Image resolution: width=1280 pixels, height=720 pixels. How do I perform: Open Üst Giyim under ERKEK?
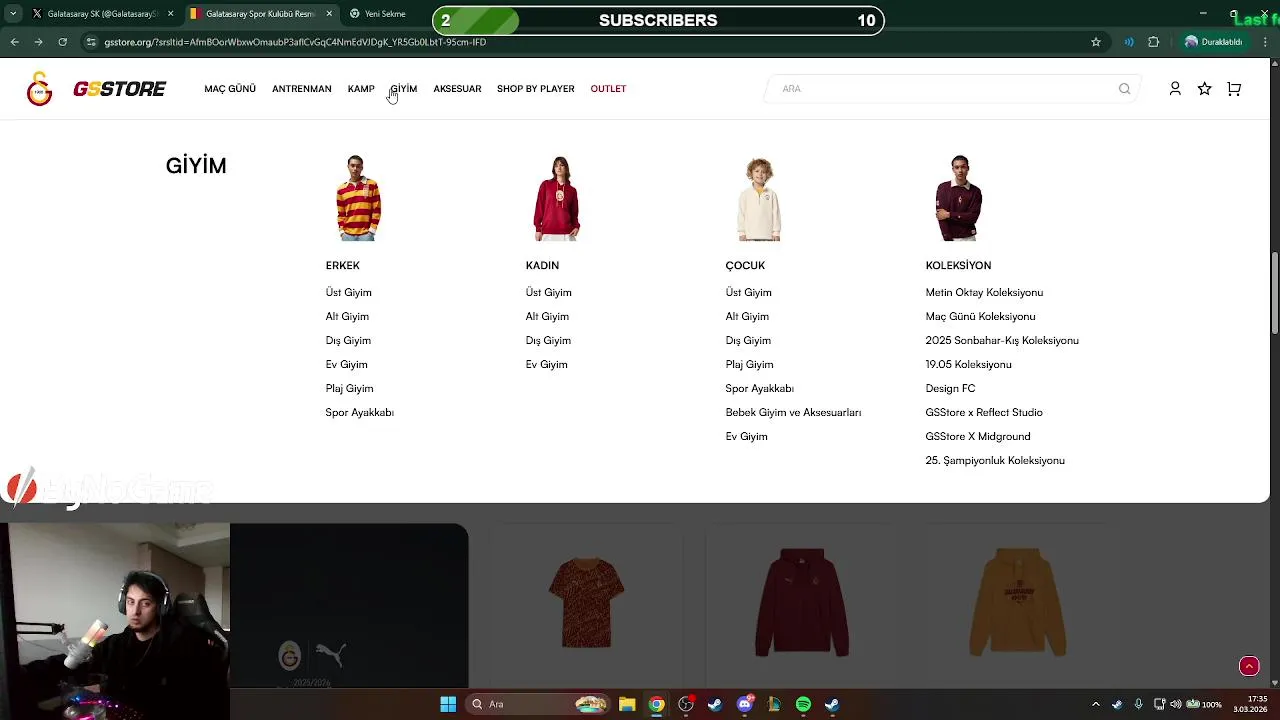(x=348, y=292)
